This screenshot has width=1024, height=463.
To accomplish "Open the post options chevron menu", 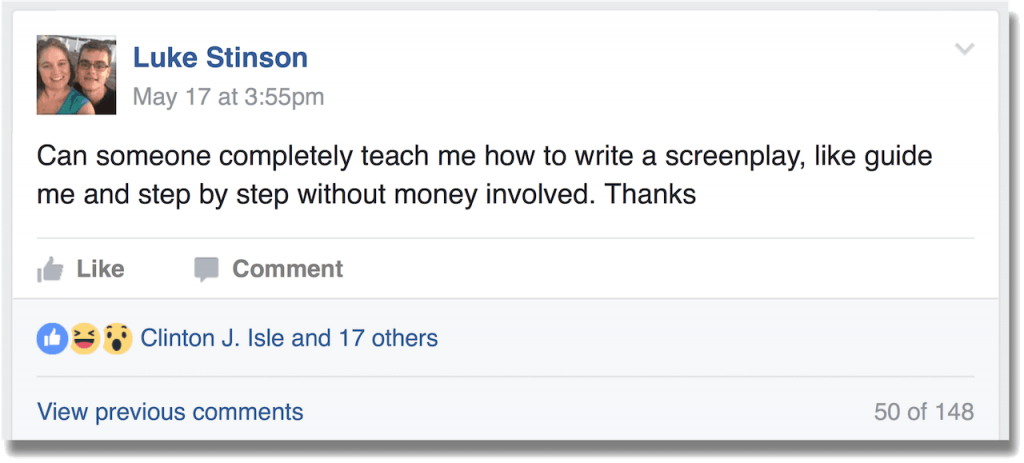I will [x=964, y=49].
